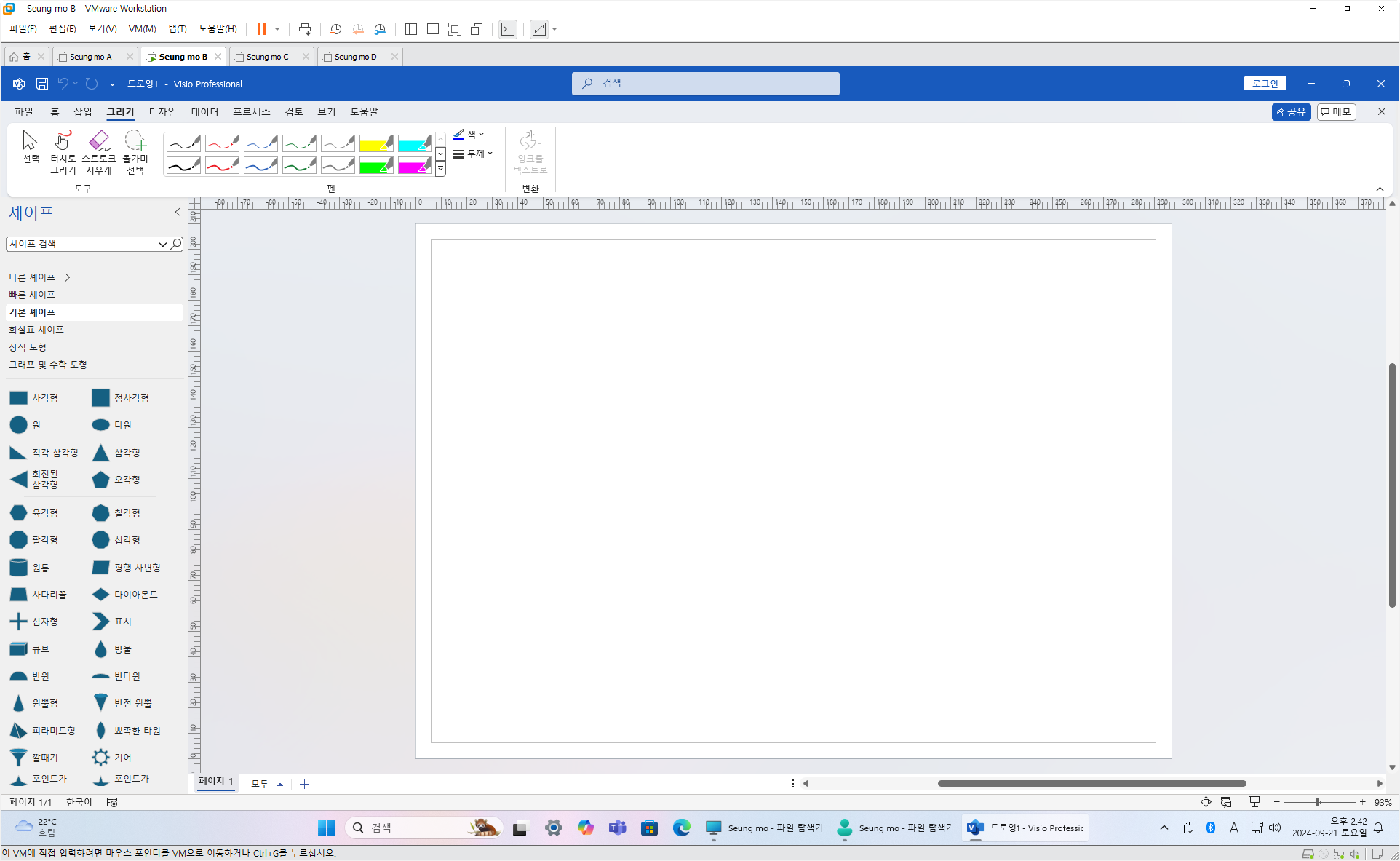Open the Design ribbon tab
This screenshot has height=861, width=1400.
pos(162,111)
